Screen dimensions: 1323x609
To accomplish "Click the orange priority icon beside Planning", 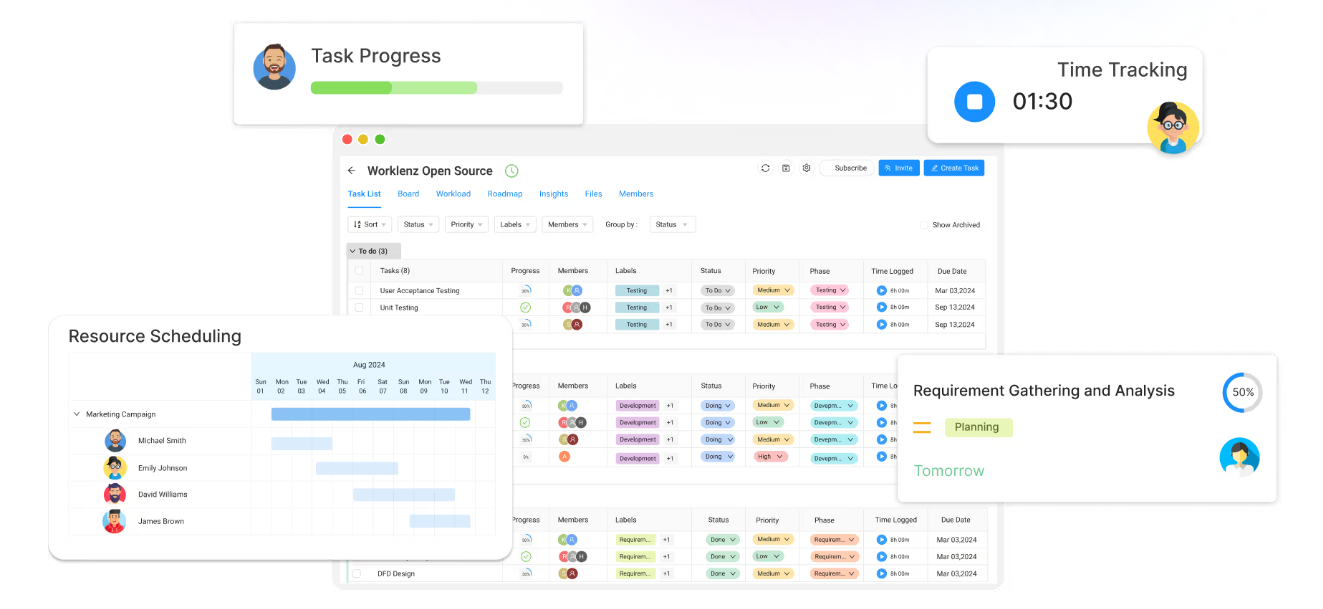I will [x=922, y=428].
